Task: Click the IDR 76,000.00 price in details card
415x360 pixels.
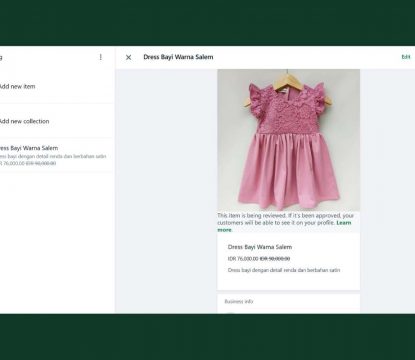Action: point(243,259)
